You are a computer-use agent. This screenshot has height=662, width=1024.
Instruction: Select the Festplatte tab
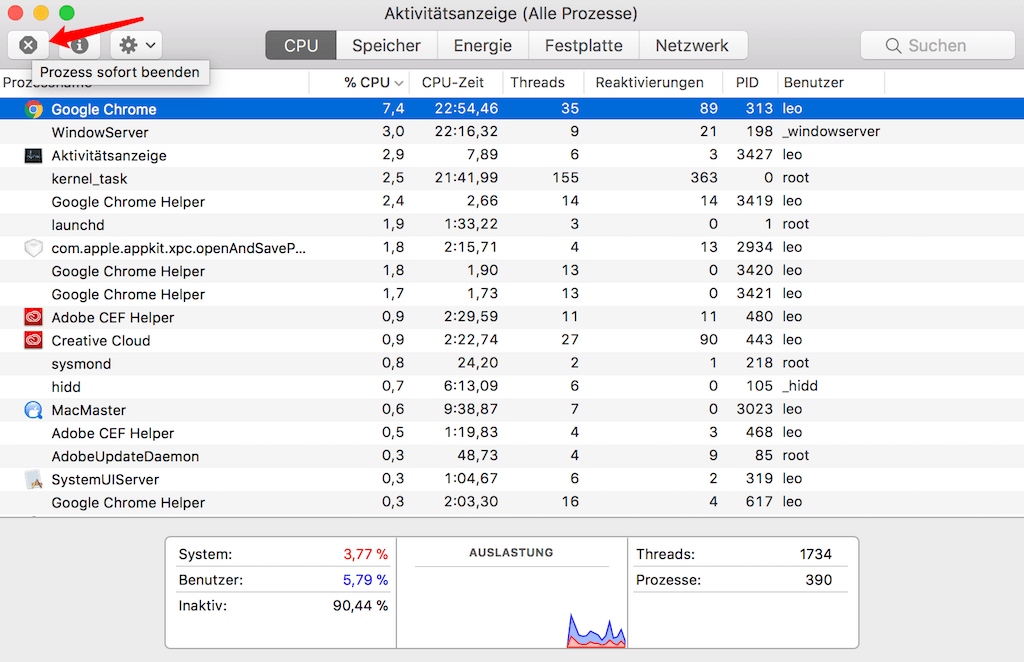coord(584,46)
